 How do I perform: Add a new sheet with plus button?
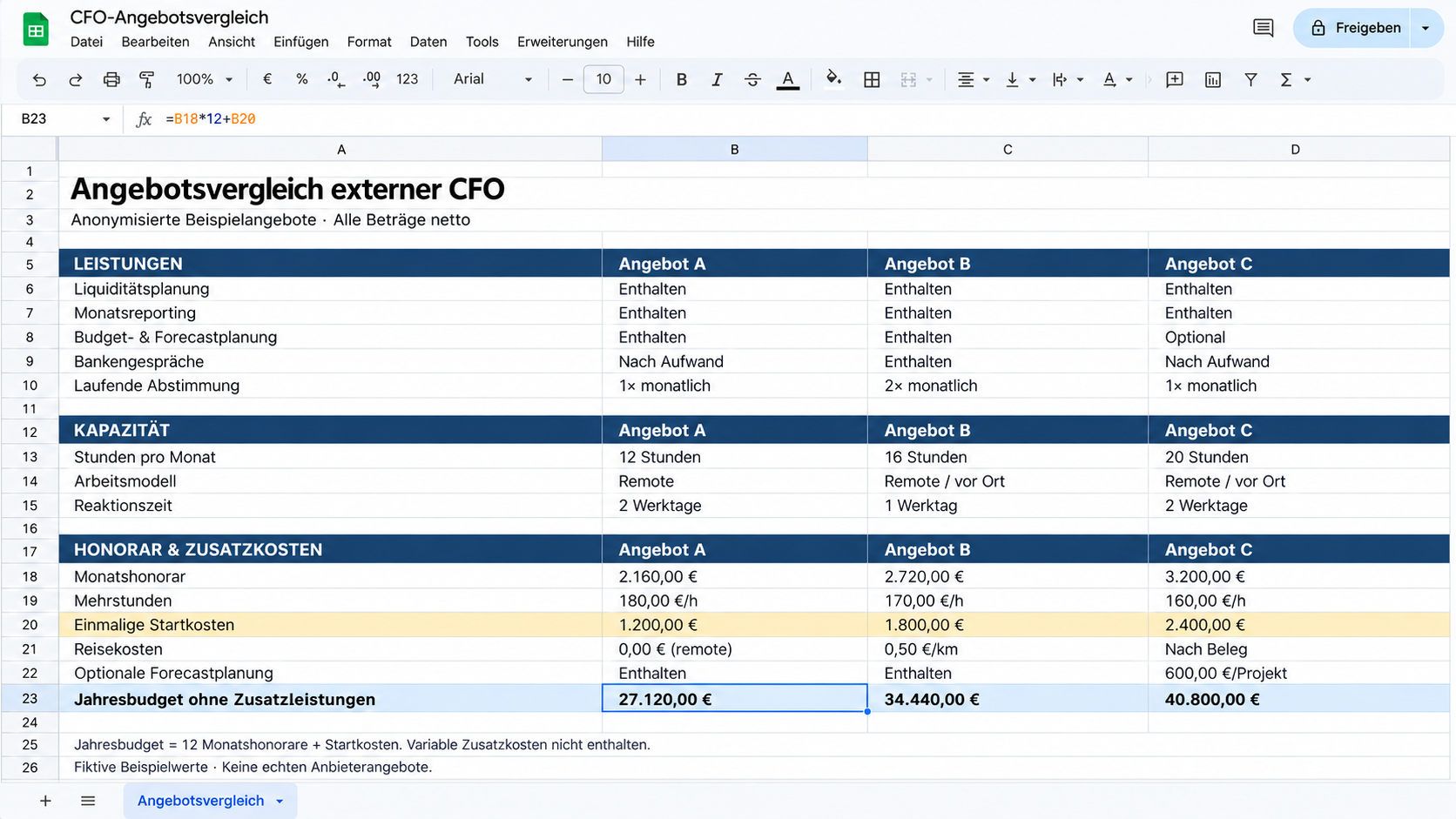tap(45, 801)
